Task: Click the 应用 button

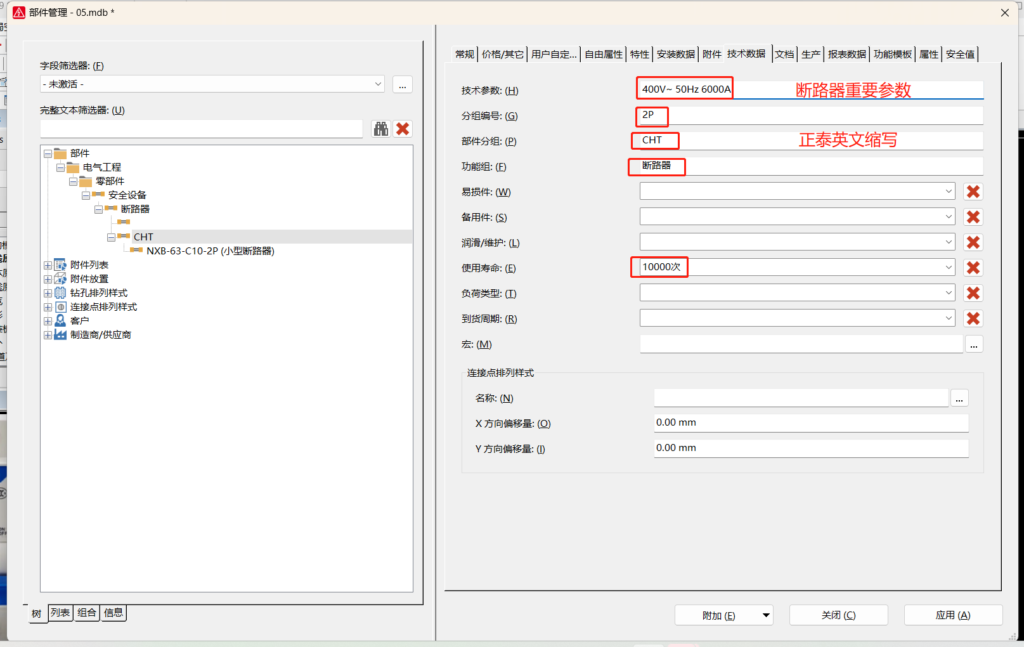Action: (952, 615)
